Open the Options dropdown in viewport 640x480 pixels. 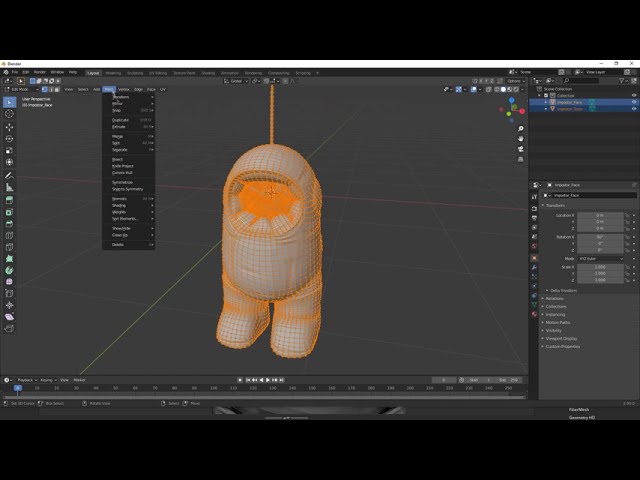516,81
